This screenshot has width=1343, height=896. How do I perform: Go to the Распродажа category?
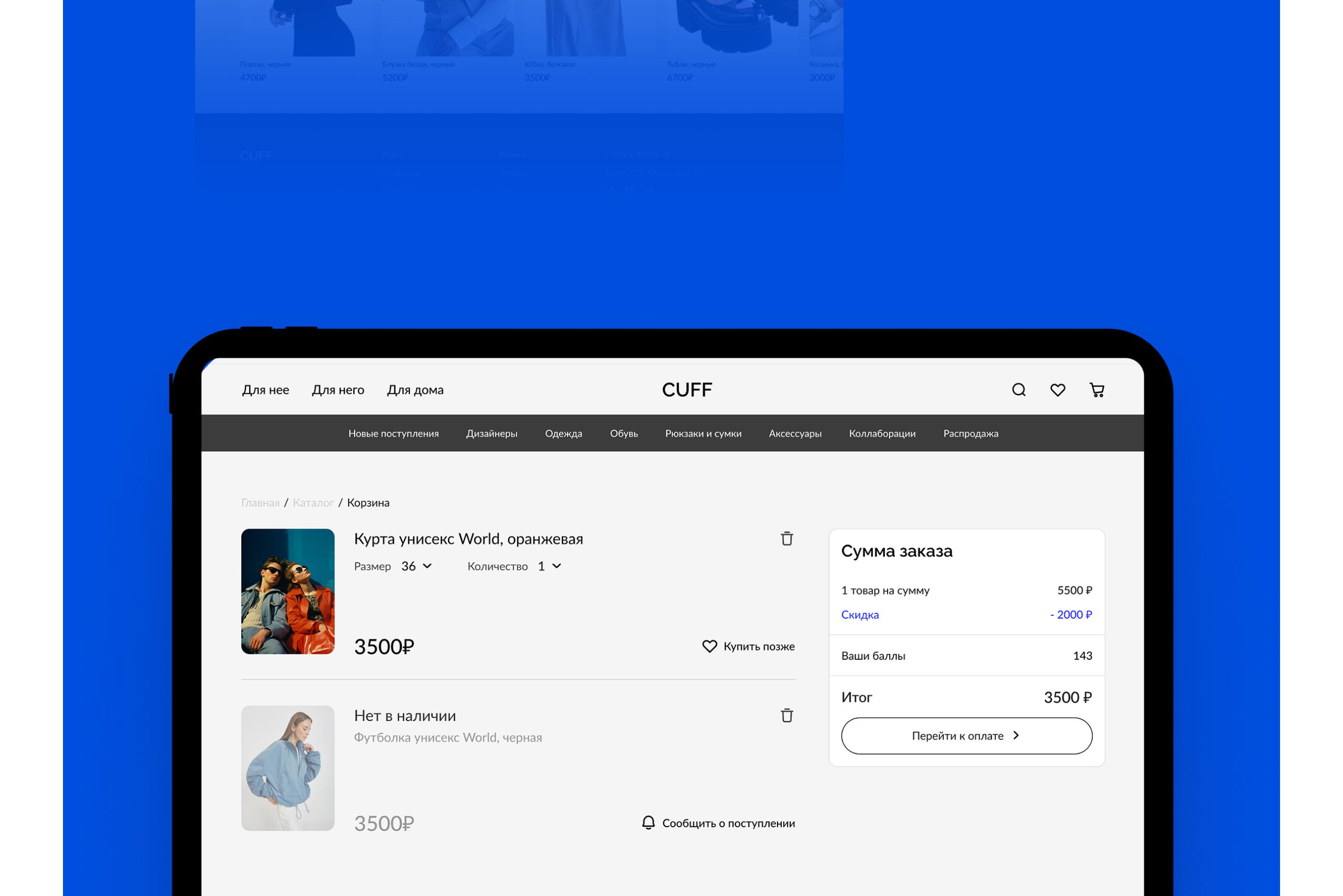click(971, 433)
